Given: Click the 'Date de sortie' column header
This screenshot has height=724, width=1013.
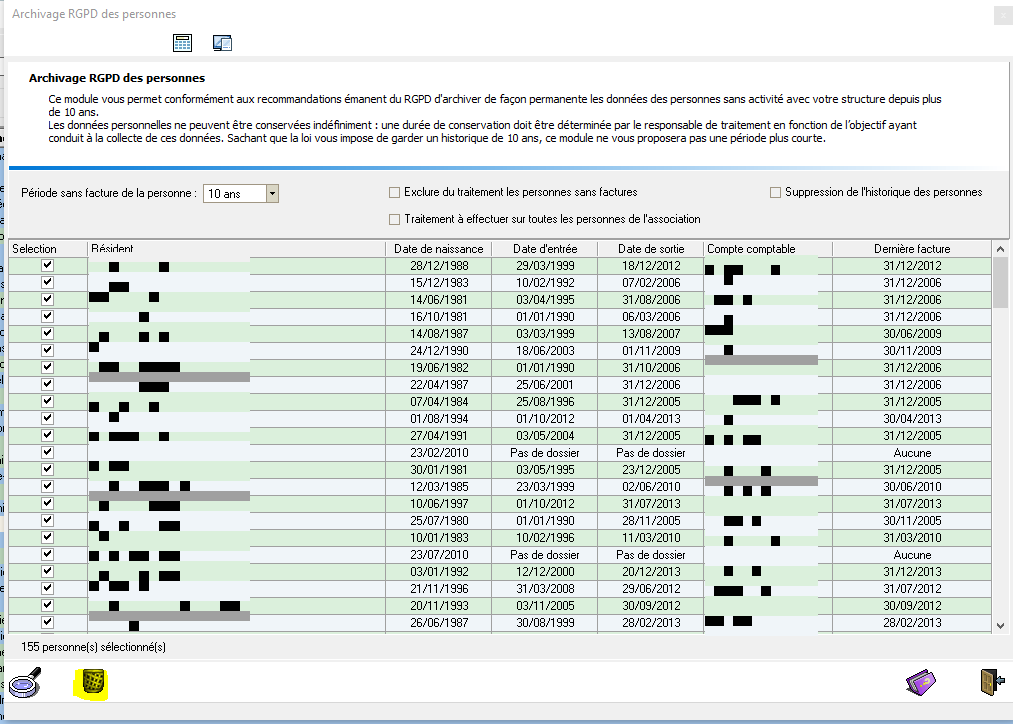Looking at the screenshot, I should point(650,248).
